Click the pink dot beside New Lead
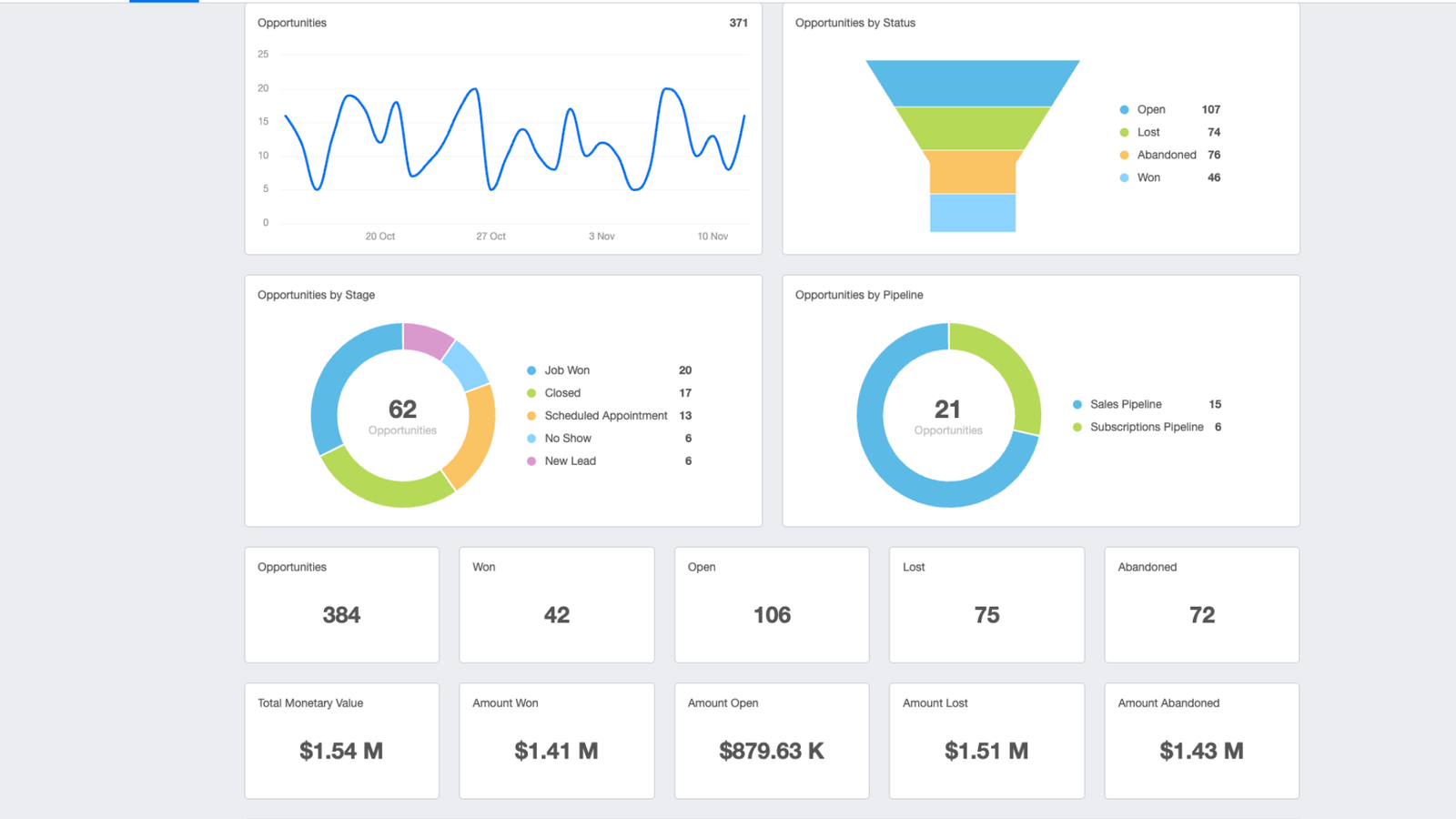1456x819 pixels. point(531,461)
